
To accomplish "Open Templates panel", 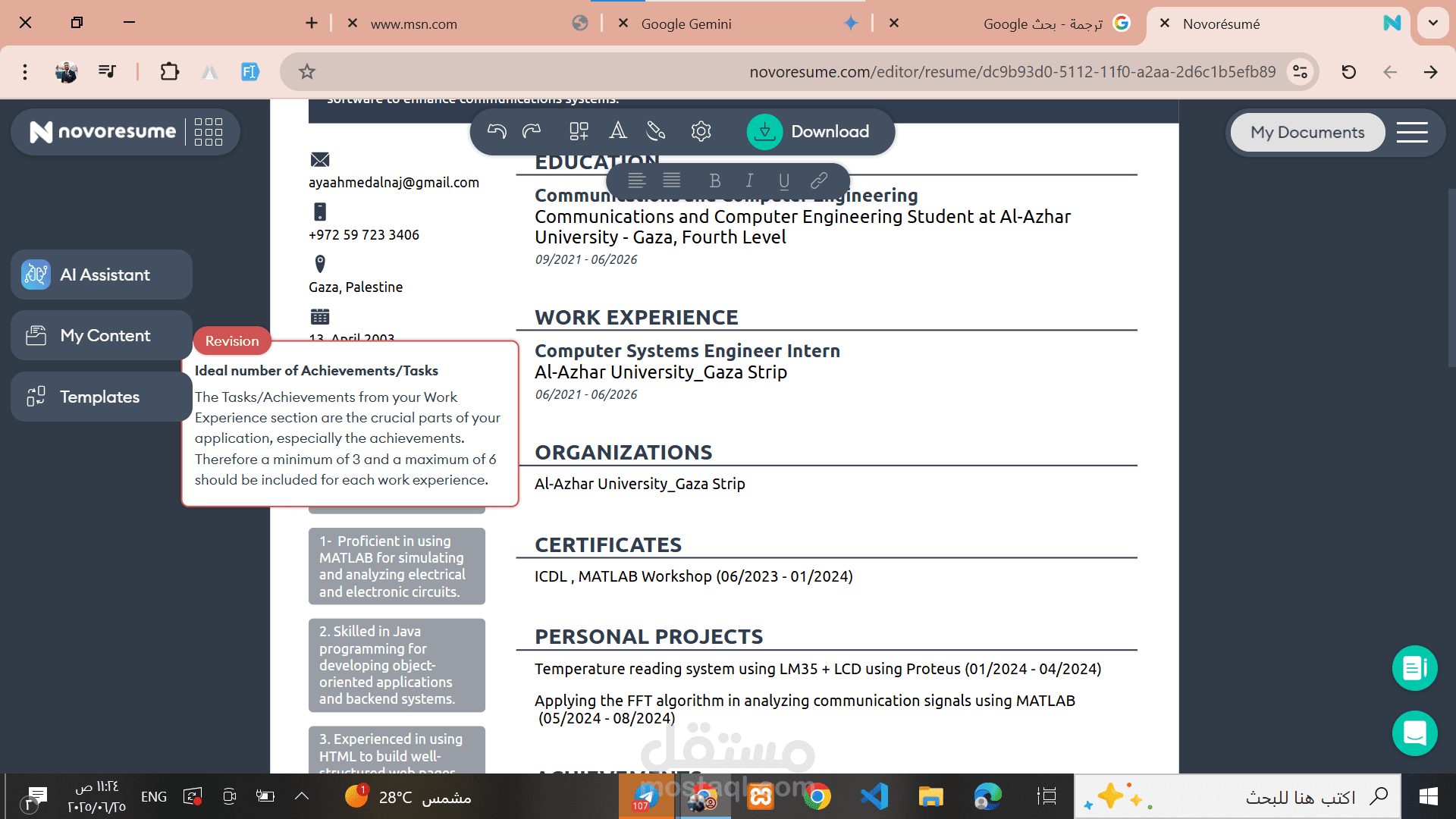I will point(102,397).
